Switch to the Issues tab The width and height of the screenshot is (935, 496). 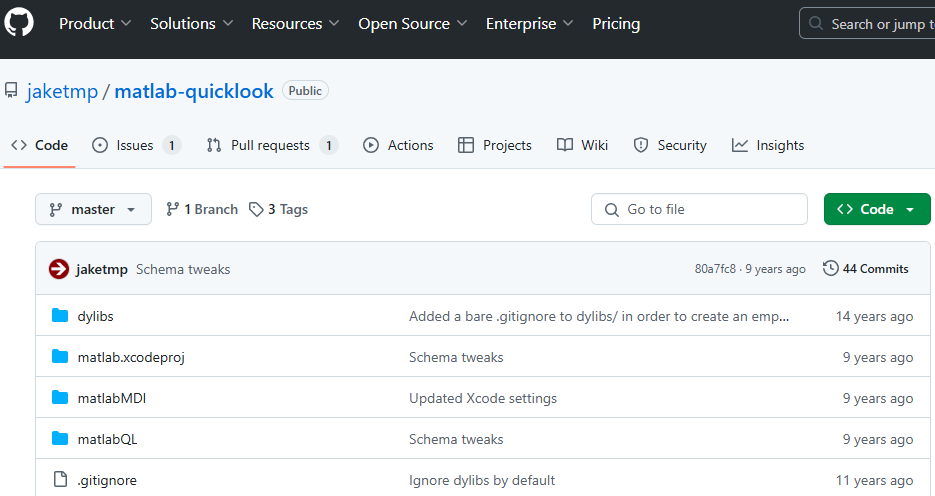click(135, 145)
